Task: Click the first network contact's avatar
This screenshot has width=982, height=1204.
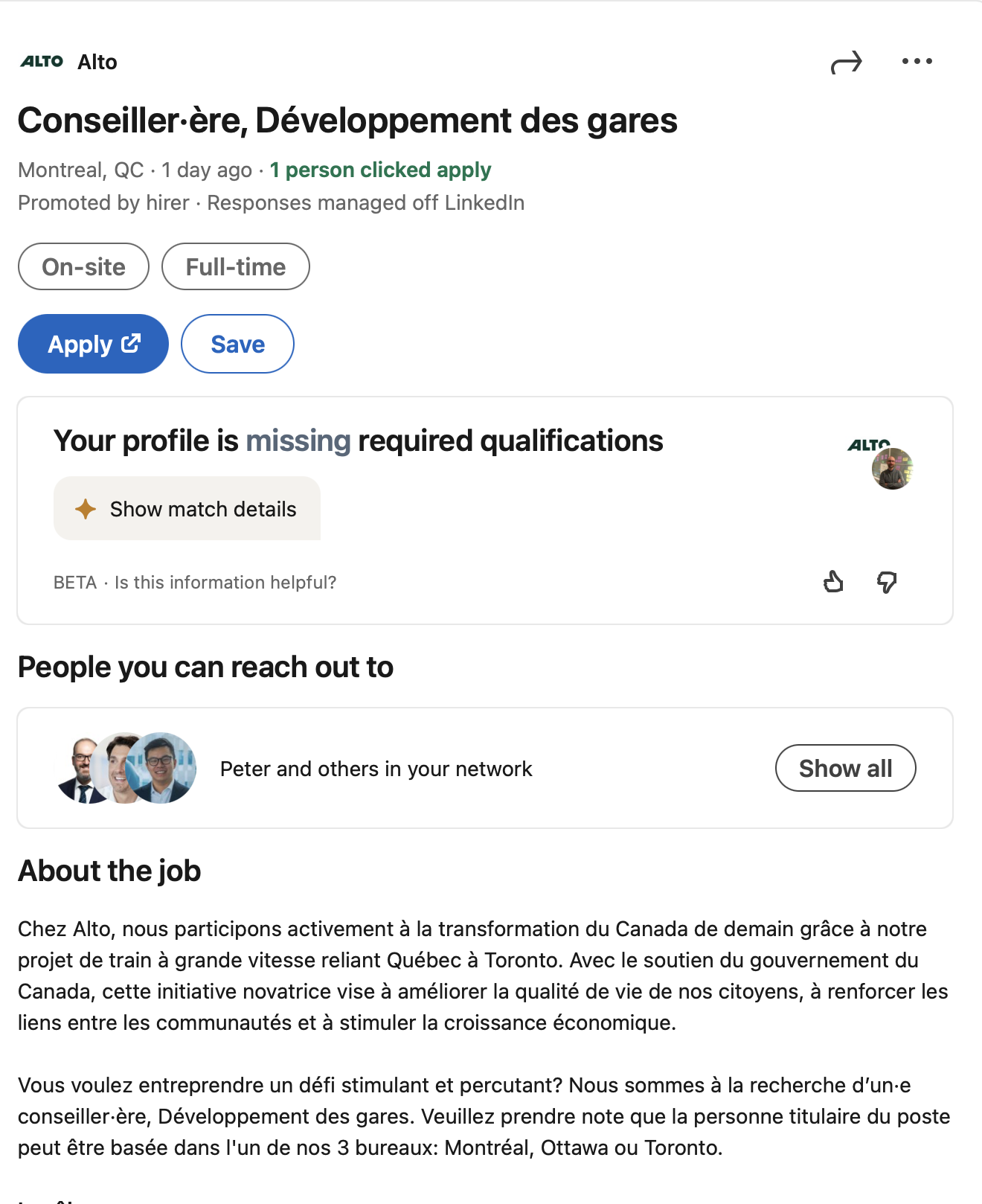Action: [79, 769]
